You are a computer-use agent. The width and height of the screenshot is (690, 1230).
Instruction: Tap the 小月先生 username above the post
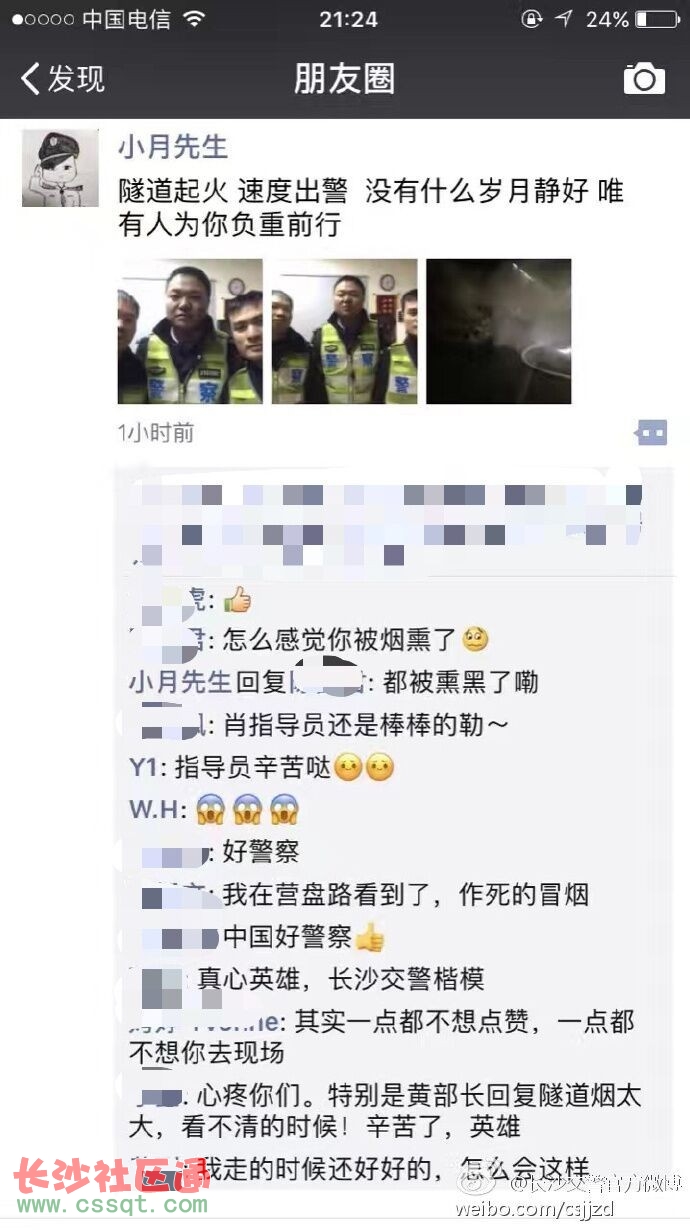(173, 146)
